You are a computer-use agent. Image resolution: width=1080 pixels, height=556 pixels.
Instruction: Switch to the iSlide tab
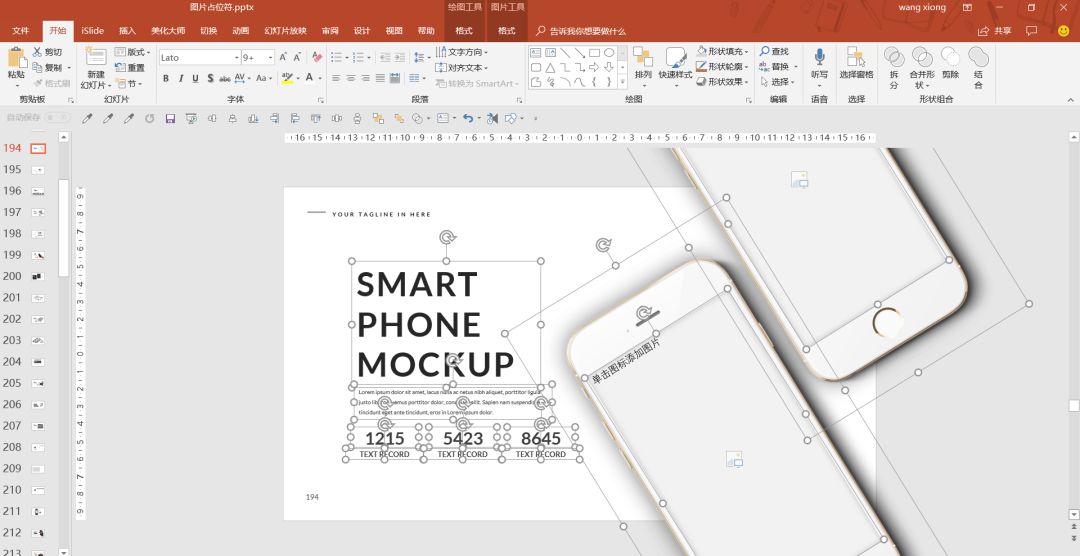[92, 31]
